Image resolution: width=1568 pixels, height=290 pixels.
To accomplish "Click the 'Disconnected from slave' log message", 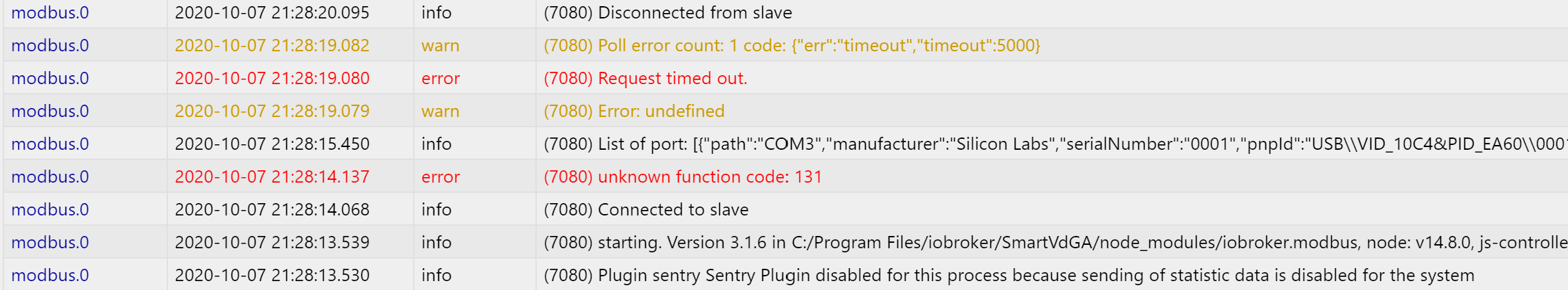I will click(x=667, y=13).
